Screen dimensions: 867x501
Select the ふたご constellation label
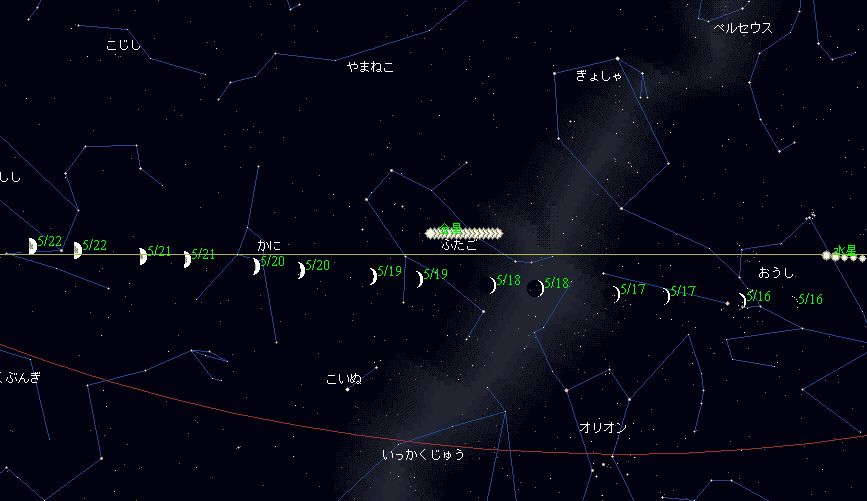(x=459, y=245)
